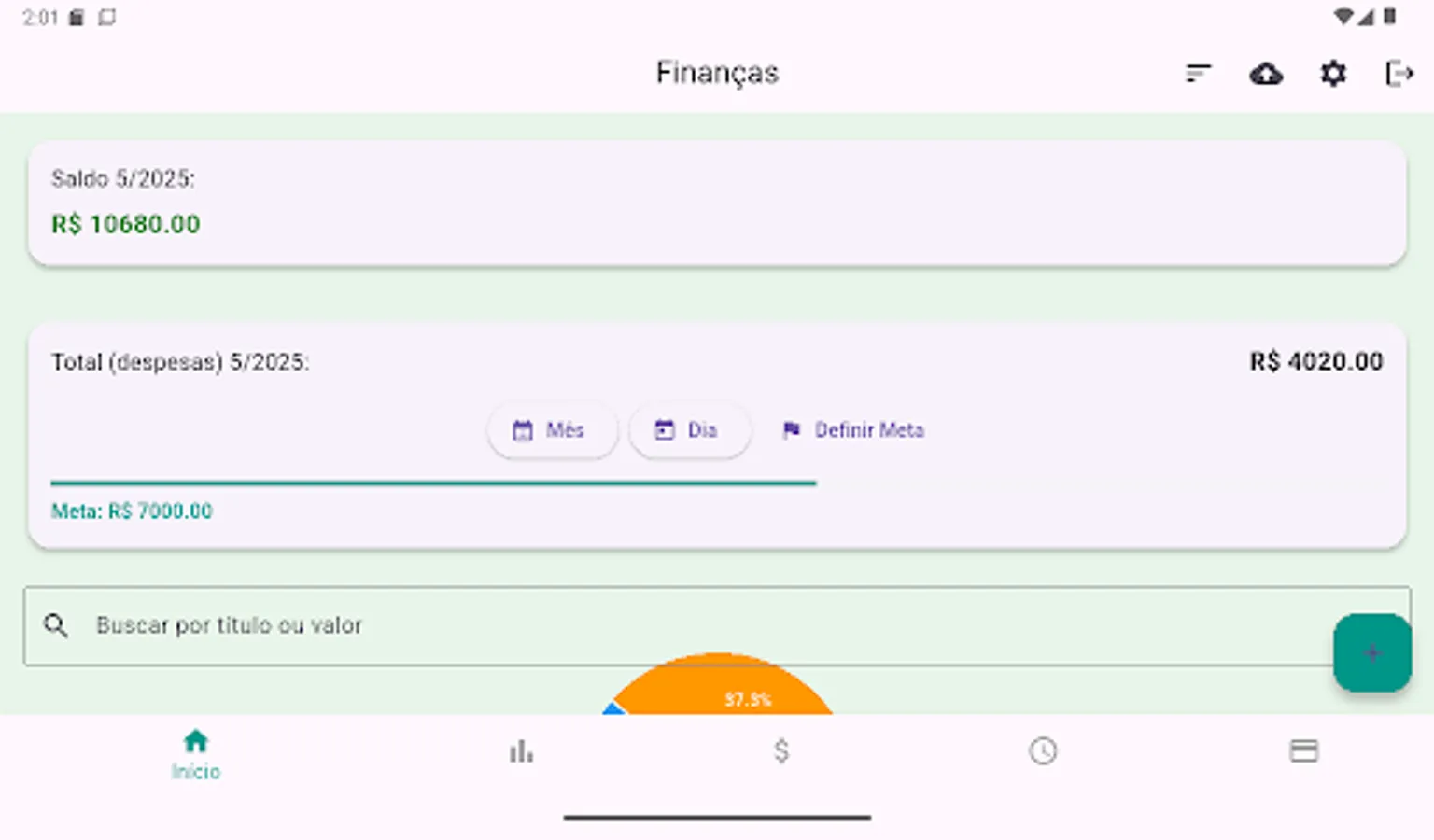This screenshot has width=1434, height=840.
Task: Select the Mês filter option
Action: [x=552, y=430]
